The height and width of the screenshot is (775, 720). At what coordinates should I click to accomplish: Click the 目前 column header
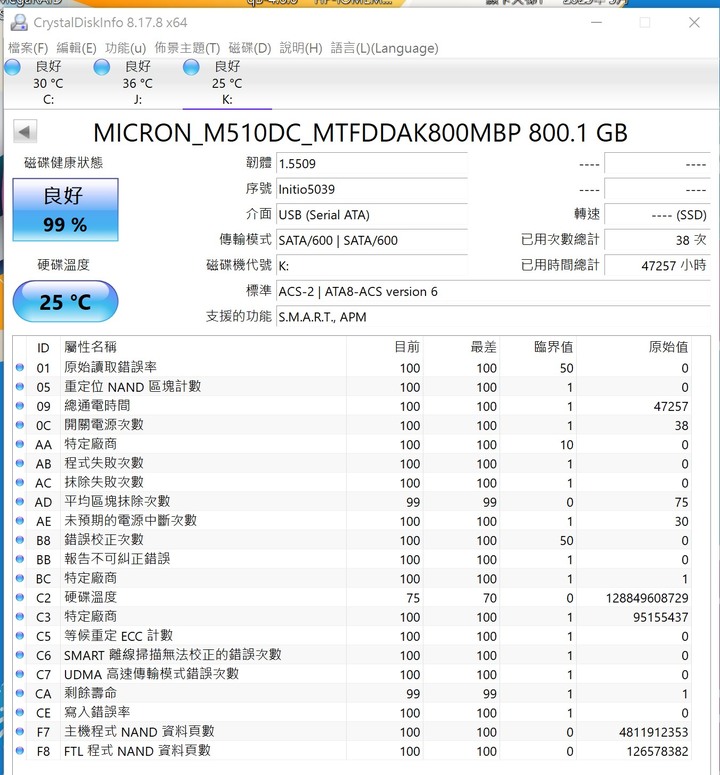point(384,347)
